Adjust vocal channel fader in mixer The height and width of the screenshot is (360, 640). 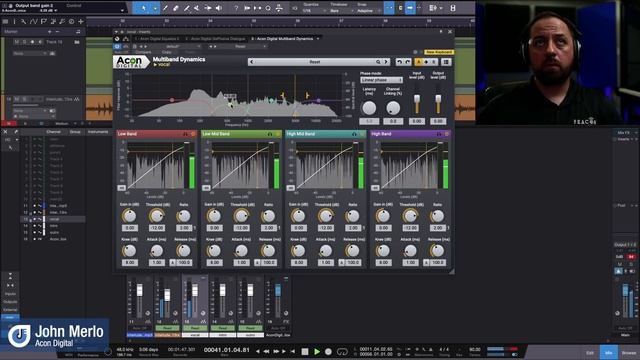195,290
